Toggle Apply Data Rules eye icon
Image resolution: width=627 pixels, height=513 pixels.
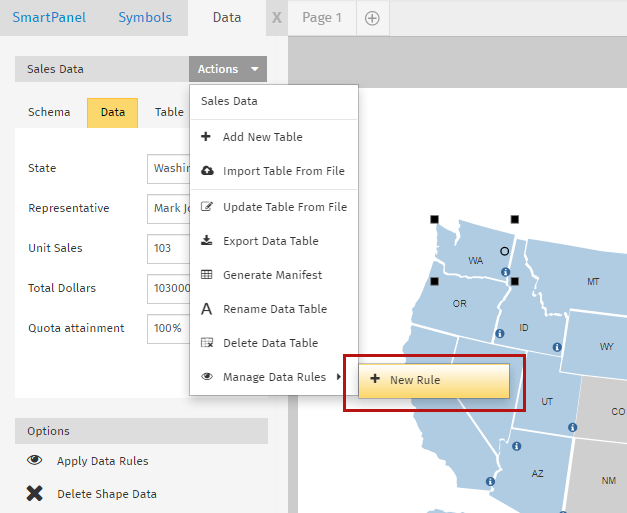click(35, 461)
